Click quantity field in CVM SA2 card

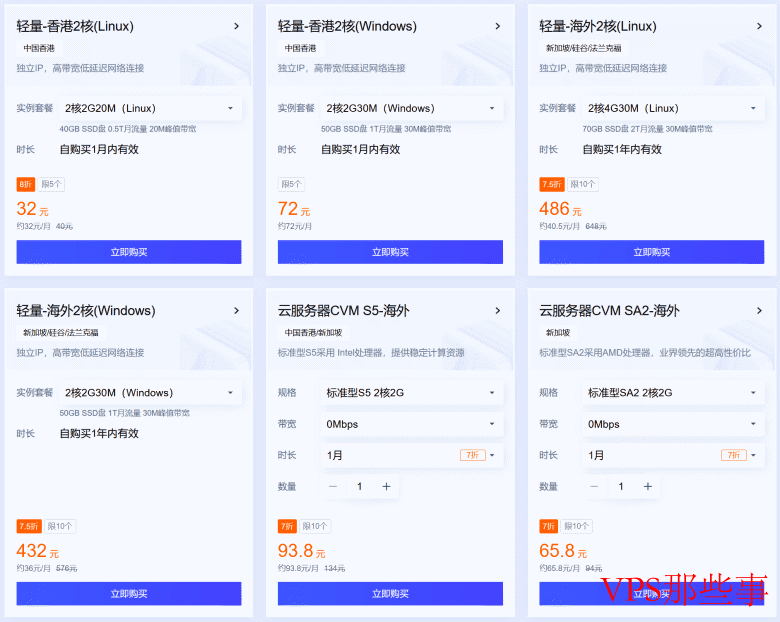tap(621, 487)
